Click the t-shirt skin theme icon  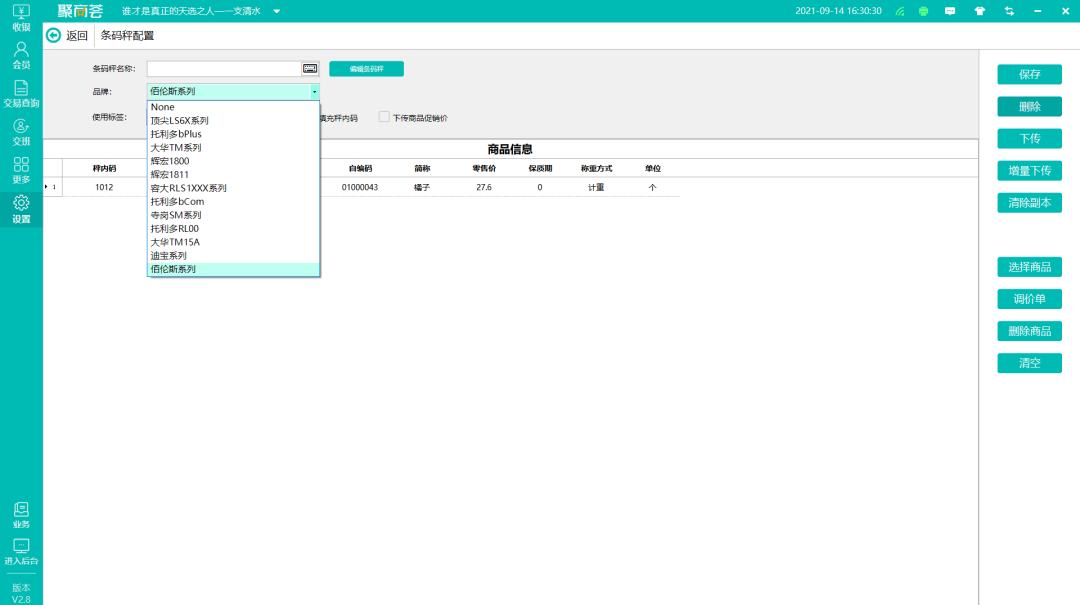[x=980, y=11]
